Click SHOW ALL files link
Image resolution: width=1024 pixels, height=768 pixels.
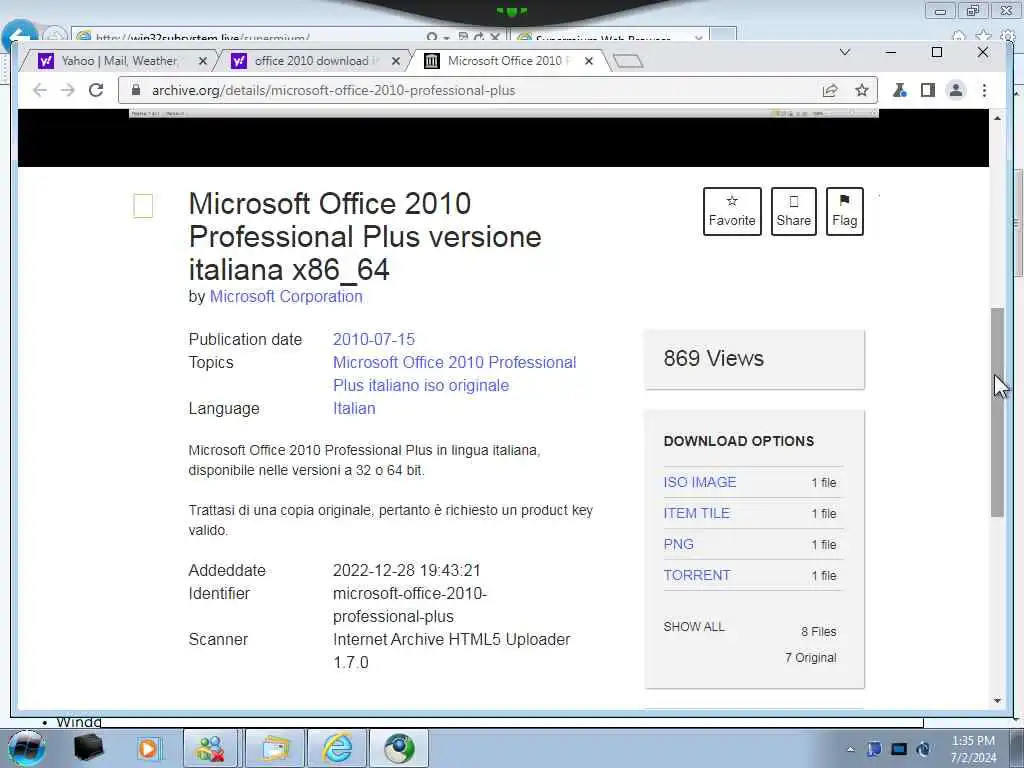pyautogui.click(x=694, y=627)
